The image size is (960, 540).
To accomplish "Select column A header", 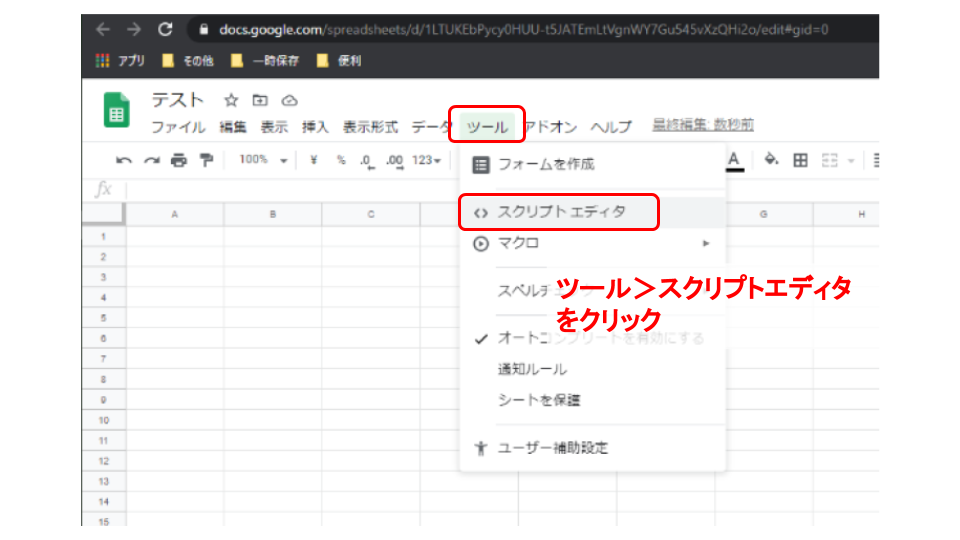I will pyautogui.click(x=174, y=214).
